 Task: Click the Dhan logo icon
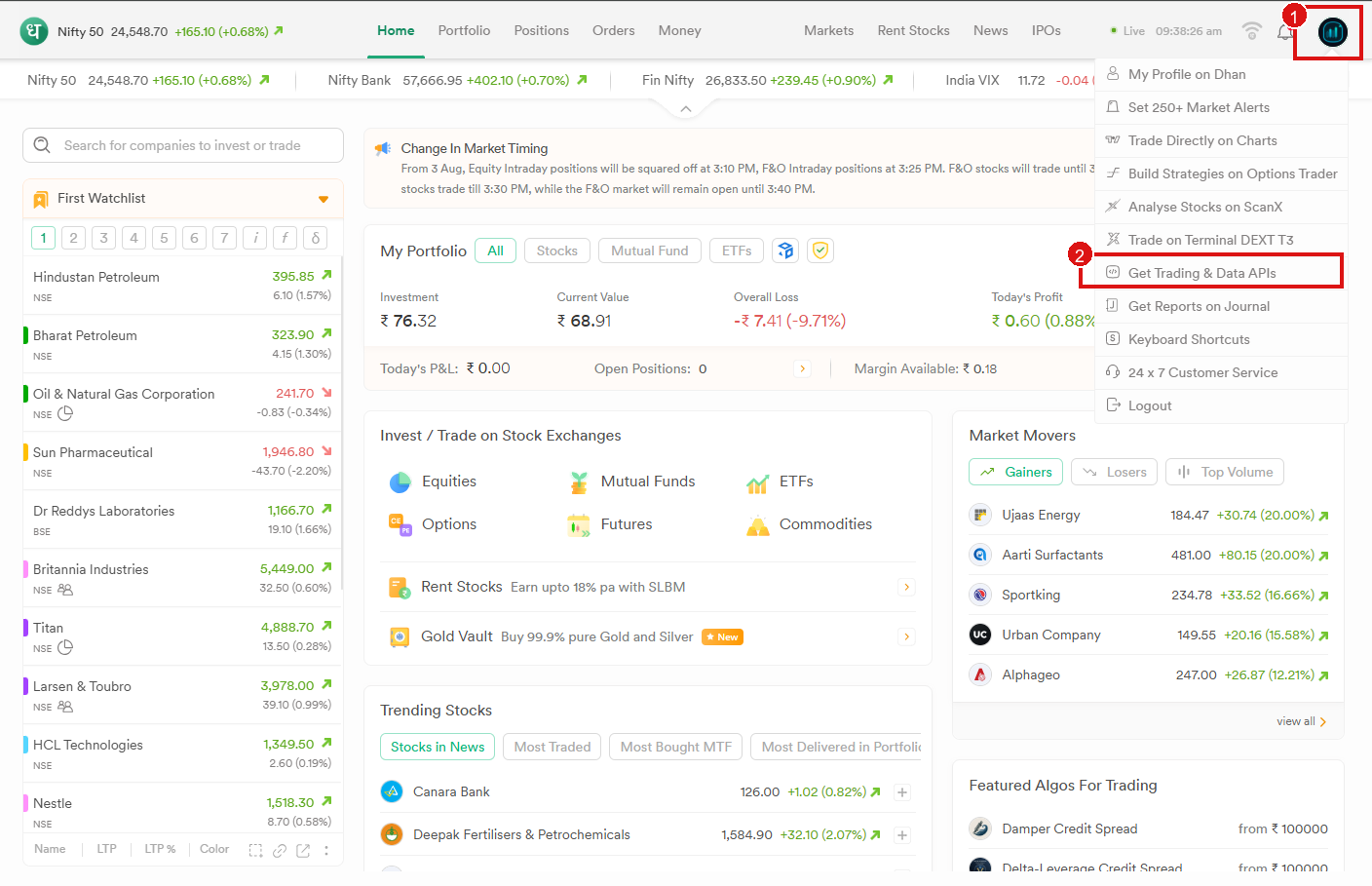34,31
